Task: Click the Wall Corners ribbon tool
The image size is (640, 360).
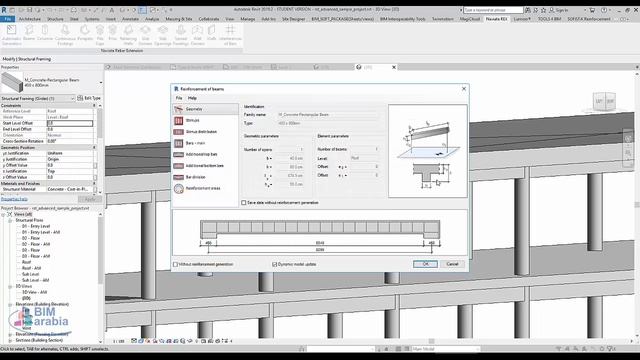Action: coord(198,34)
